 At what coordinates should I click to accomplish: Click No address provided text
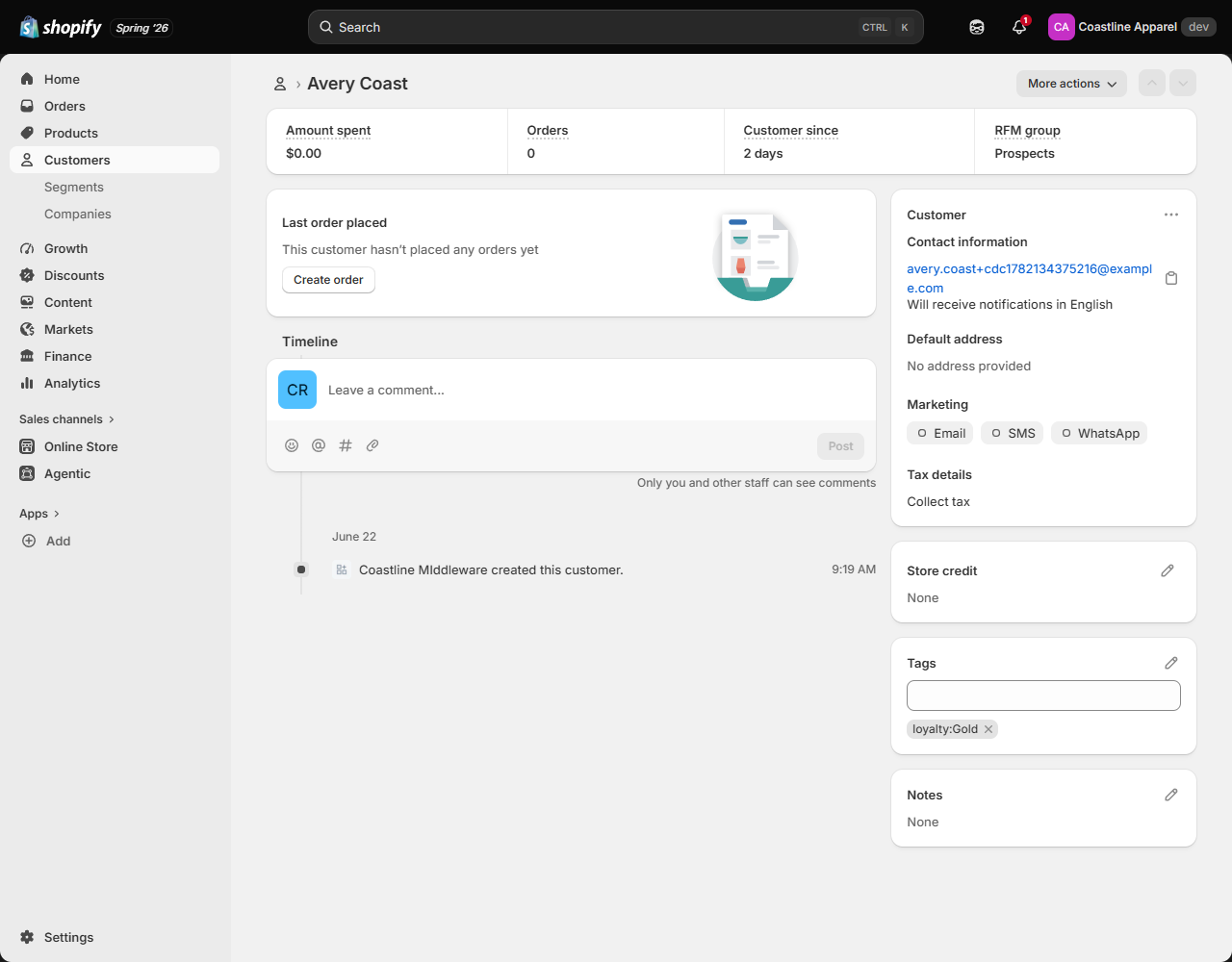pos(969,367)
